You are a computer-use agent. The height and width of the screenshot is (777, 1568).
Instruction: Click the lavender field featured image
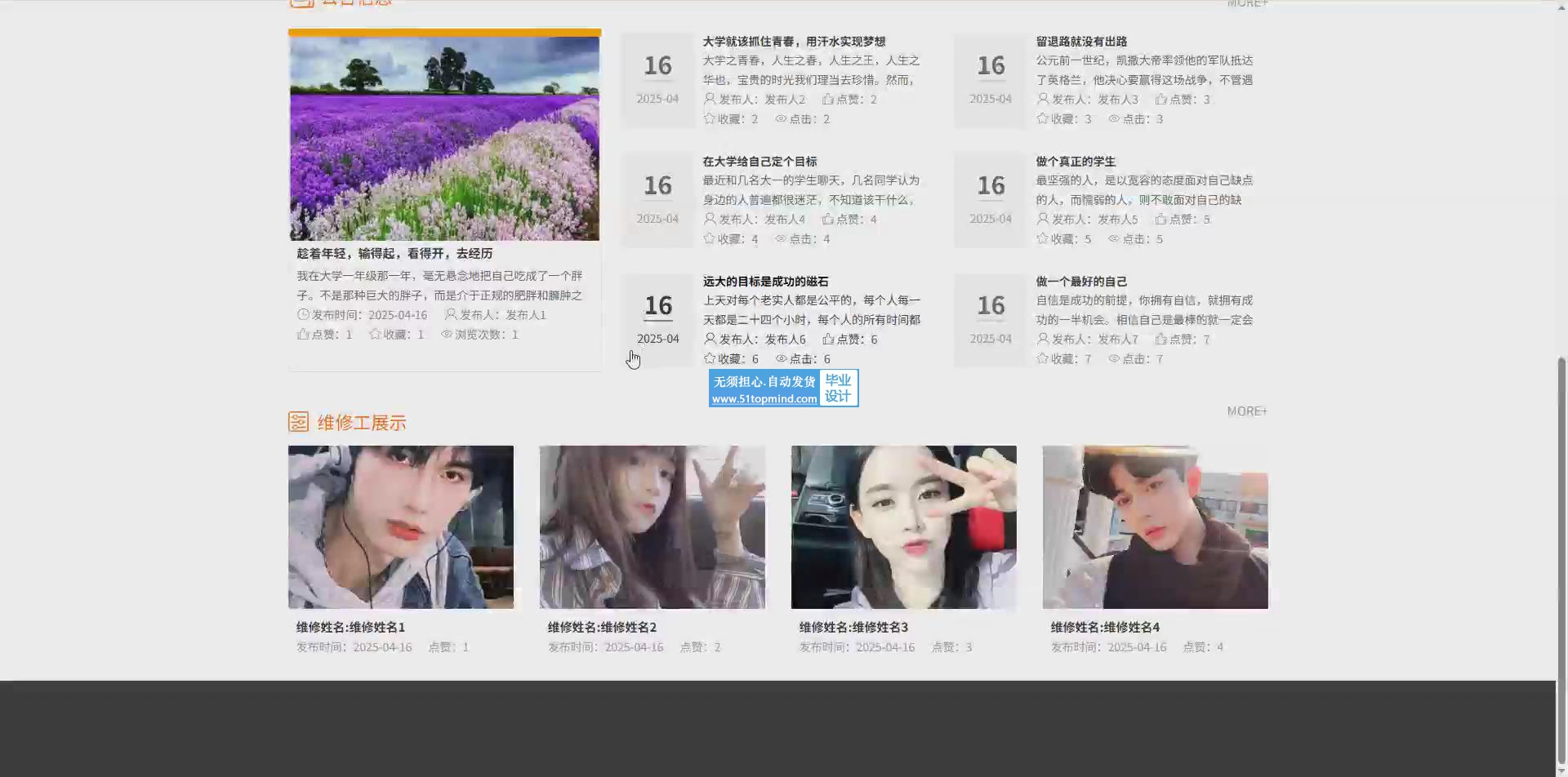(x=444, y=139)
